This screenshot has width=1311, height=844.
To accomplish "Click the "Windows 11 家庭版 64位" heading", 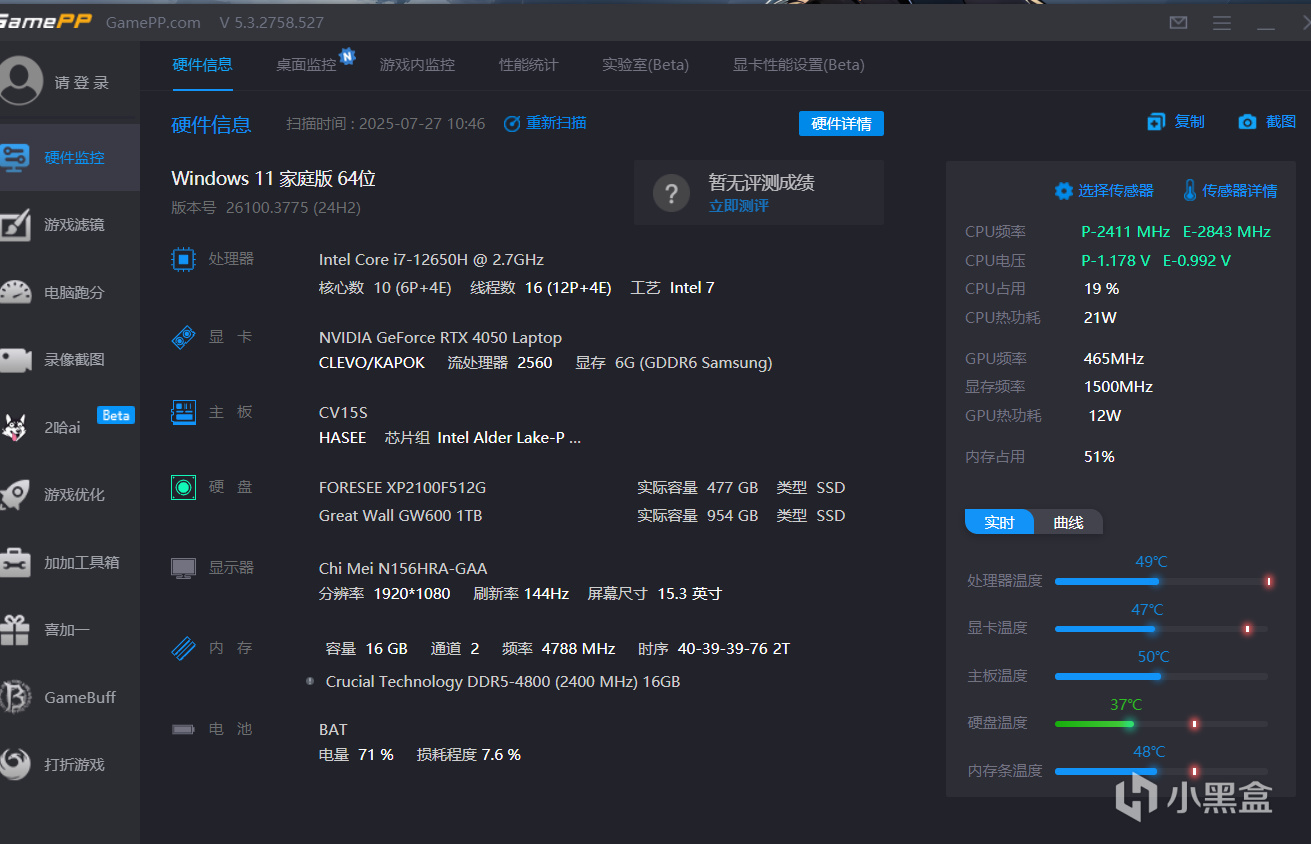I will (x=273, y=179).
